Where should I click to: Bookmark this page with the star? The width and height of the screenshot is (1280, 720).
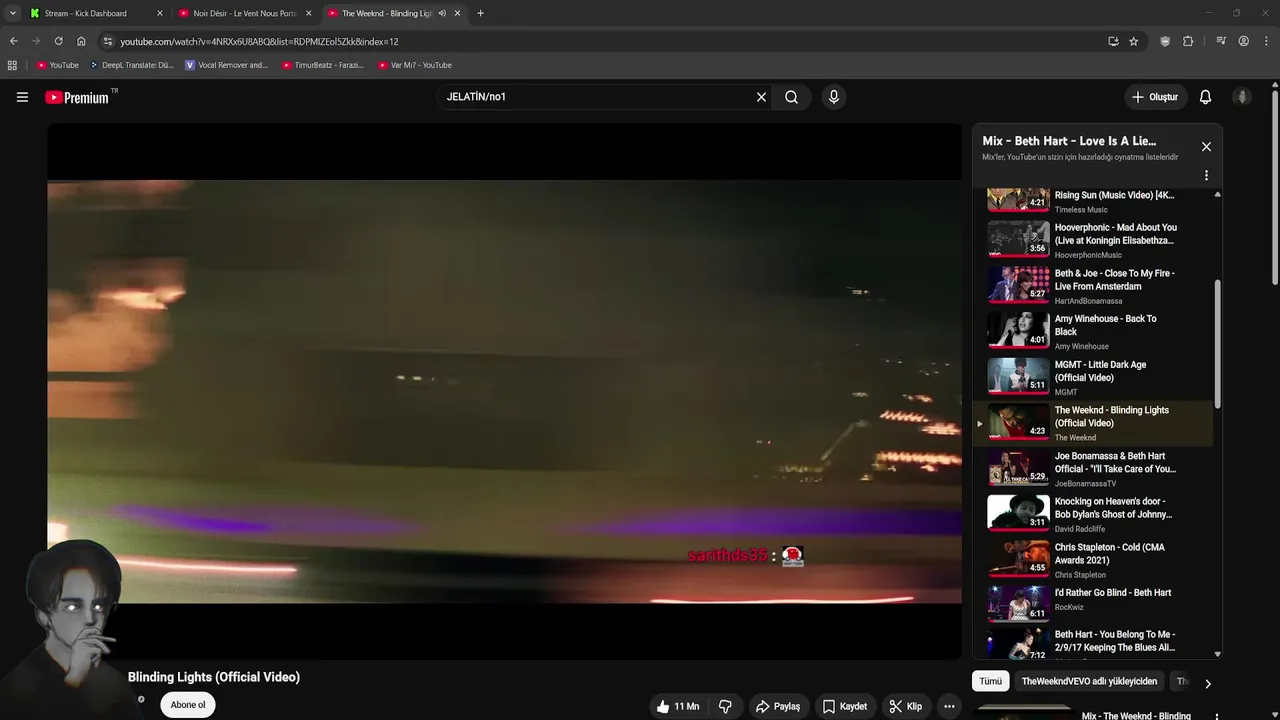(1134, 41)
